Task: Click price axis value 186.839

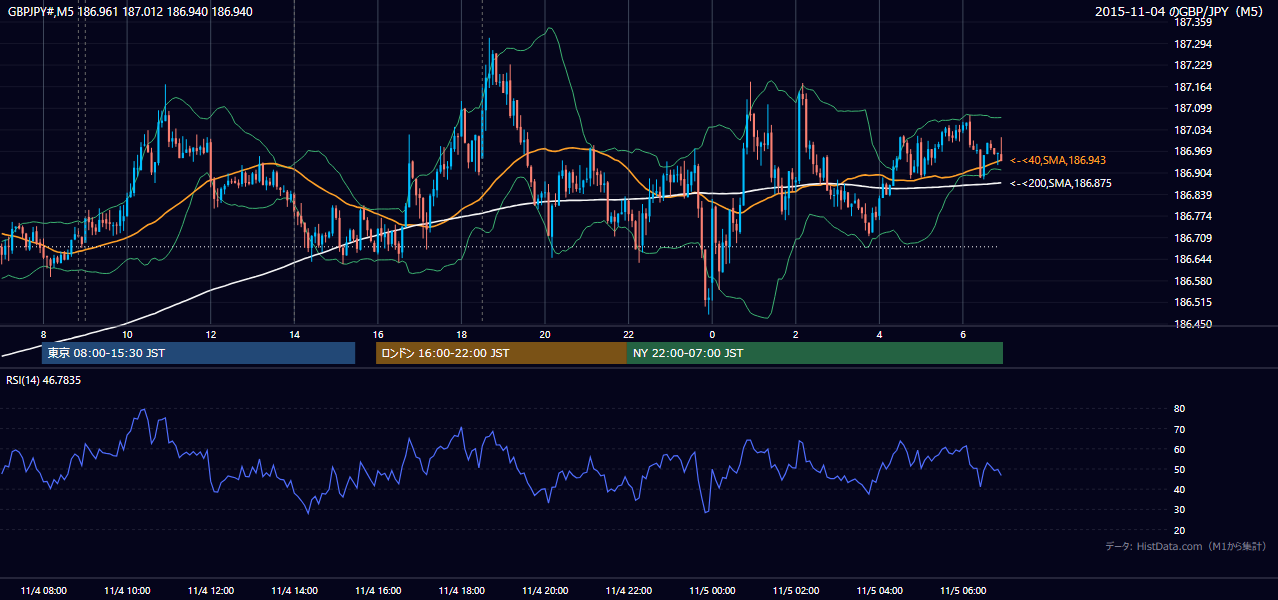Action: [1191, 195]
